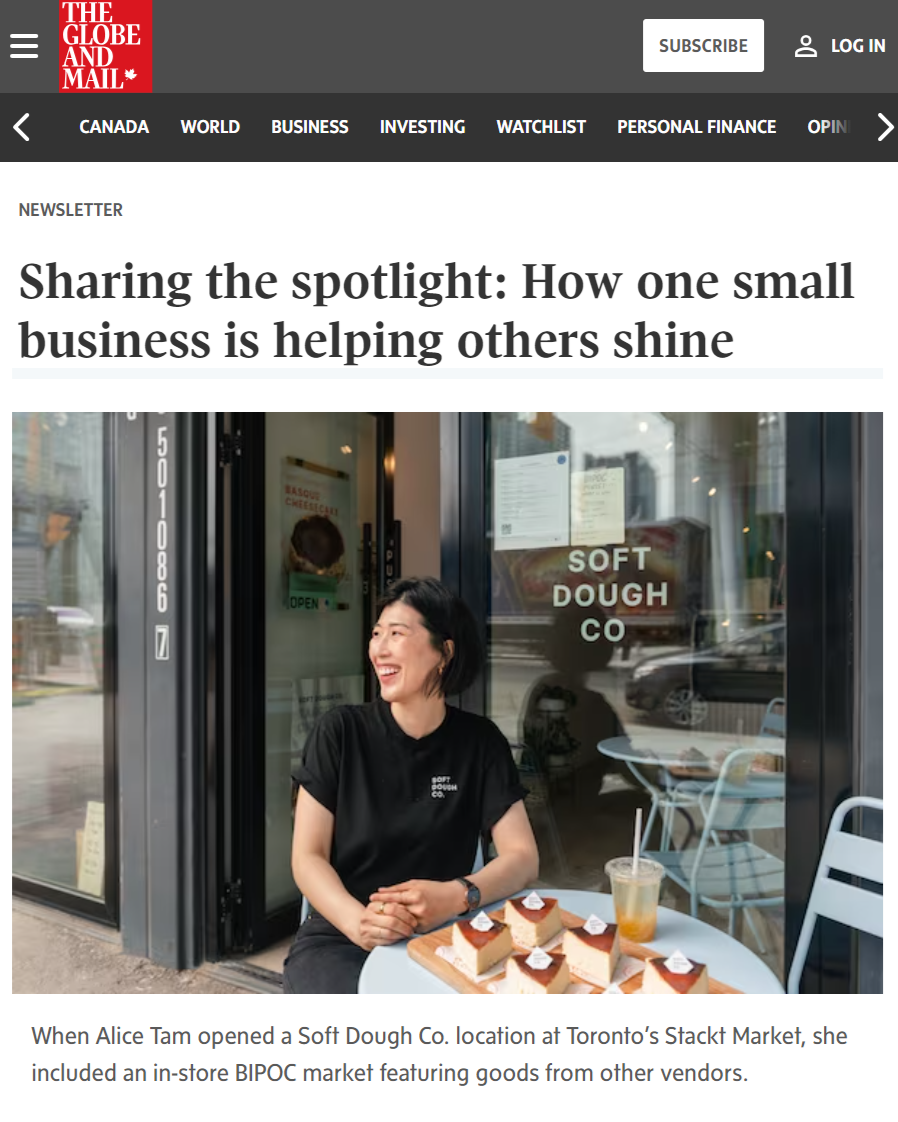This screenshot has height=1122, width=898.
Task: Select the Investing menu item
Action: [422, 127]
